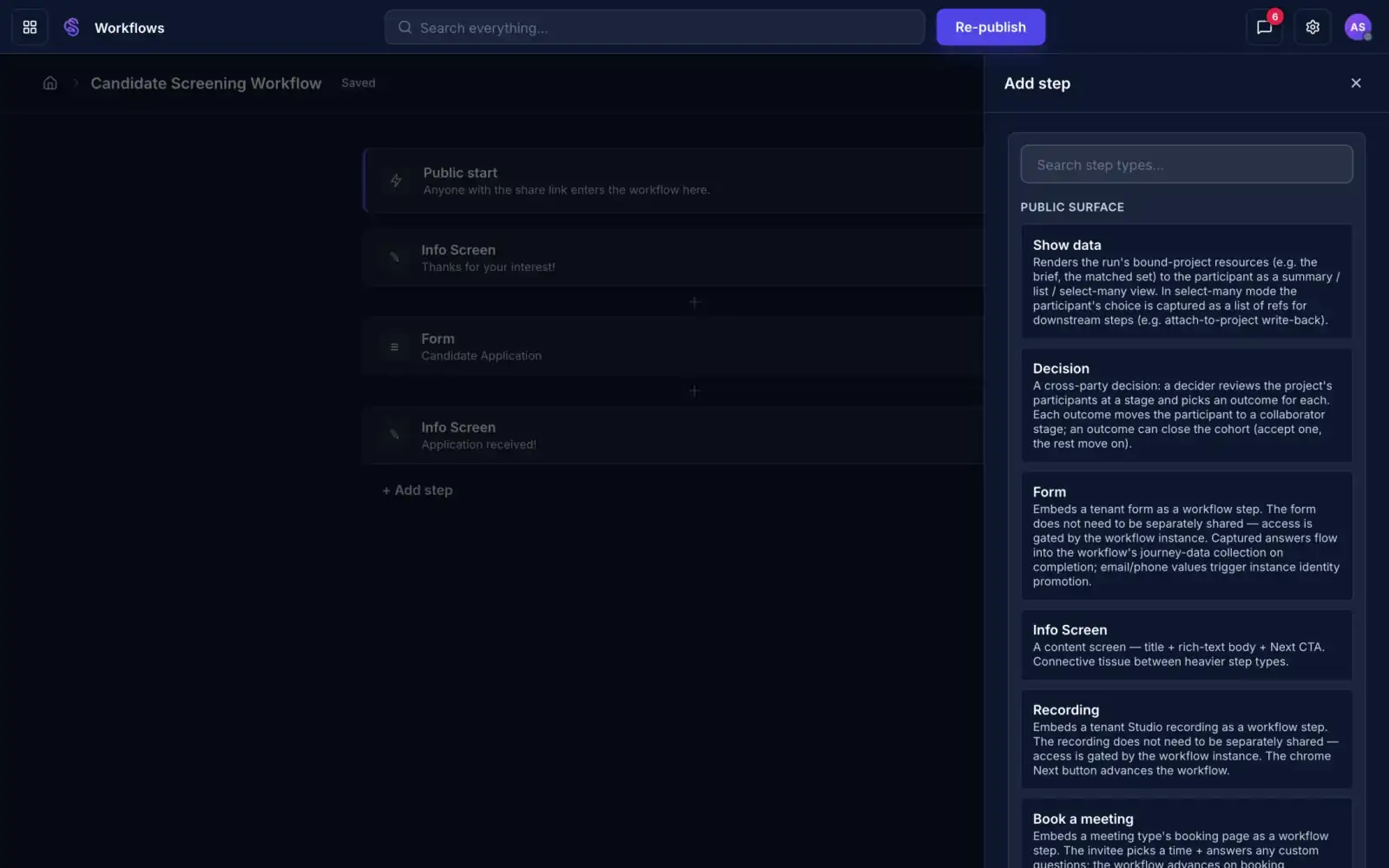1389x868 pixels.
Task: Open the chat messages icon with badge
Action: click(1264, 27)
